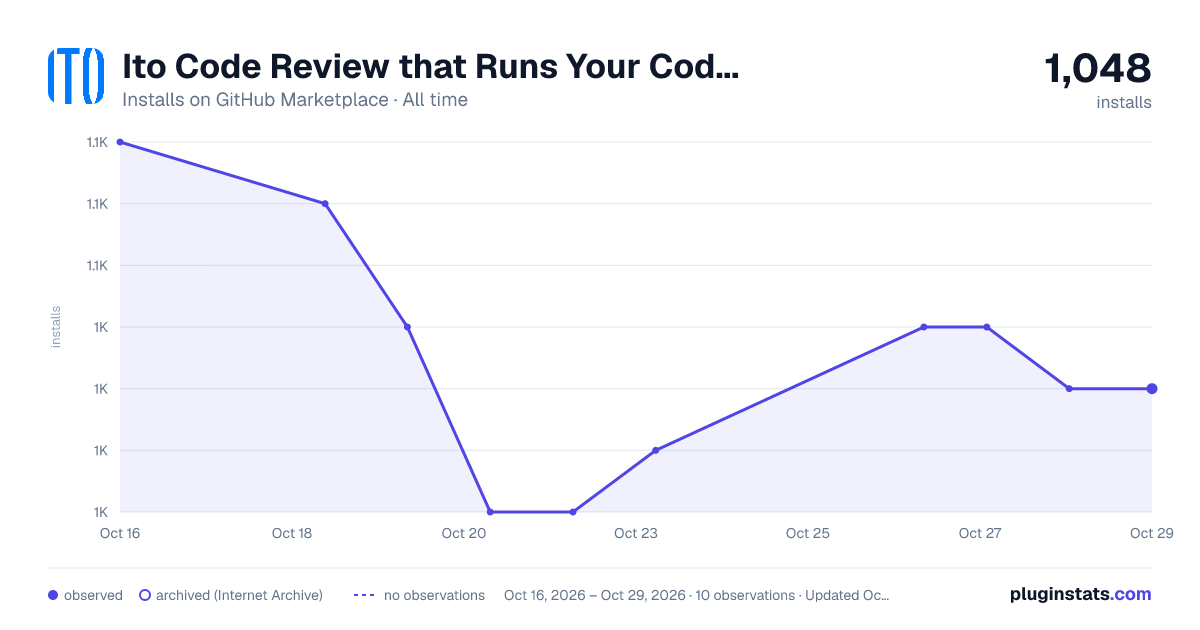The image size is (1200, 630).
Task: Click the 'installs' label under 1,048
Action: point(1124,103)
